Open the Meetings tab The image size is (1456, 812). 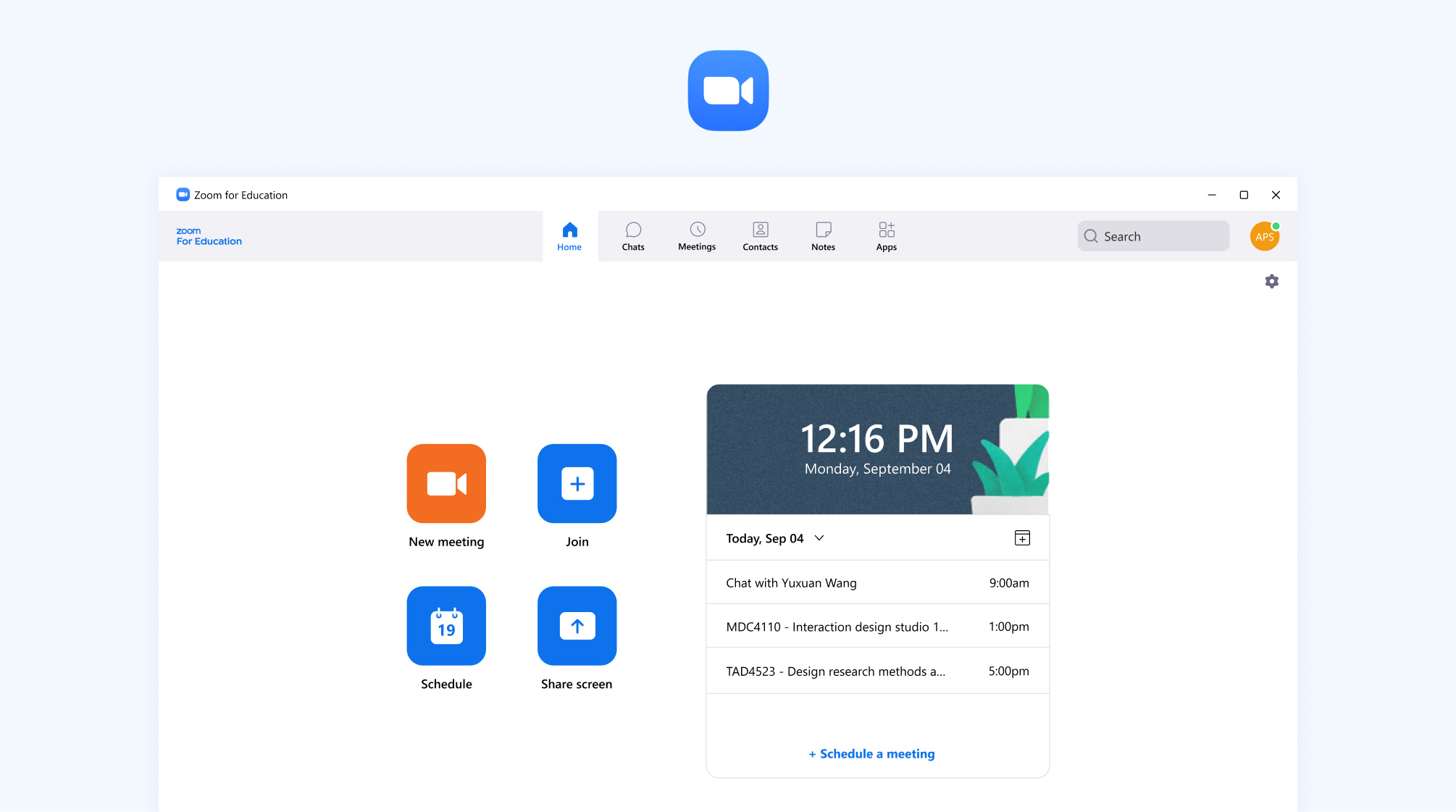coord(696,236)
